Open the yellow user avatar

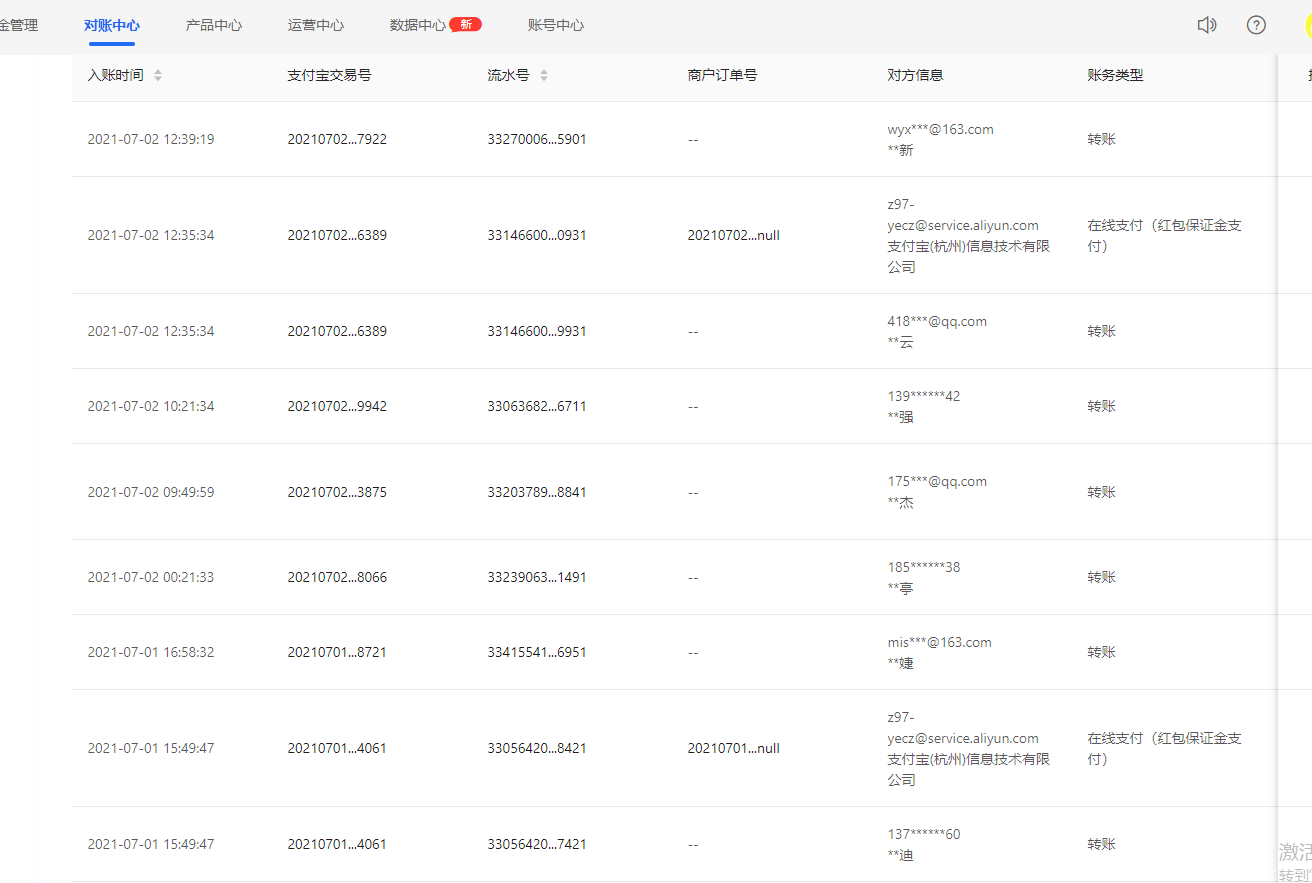(x=1306, y=25)
